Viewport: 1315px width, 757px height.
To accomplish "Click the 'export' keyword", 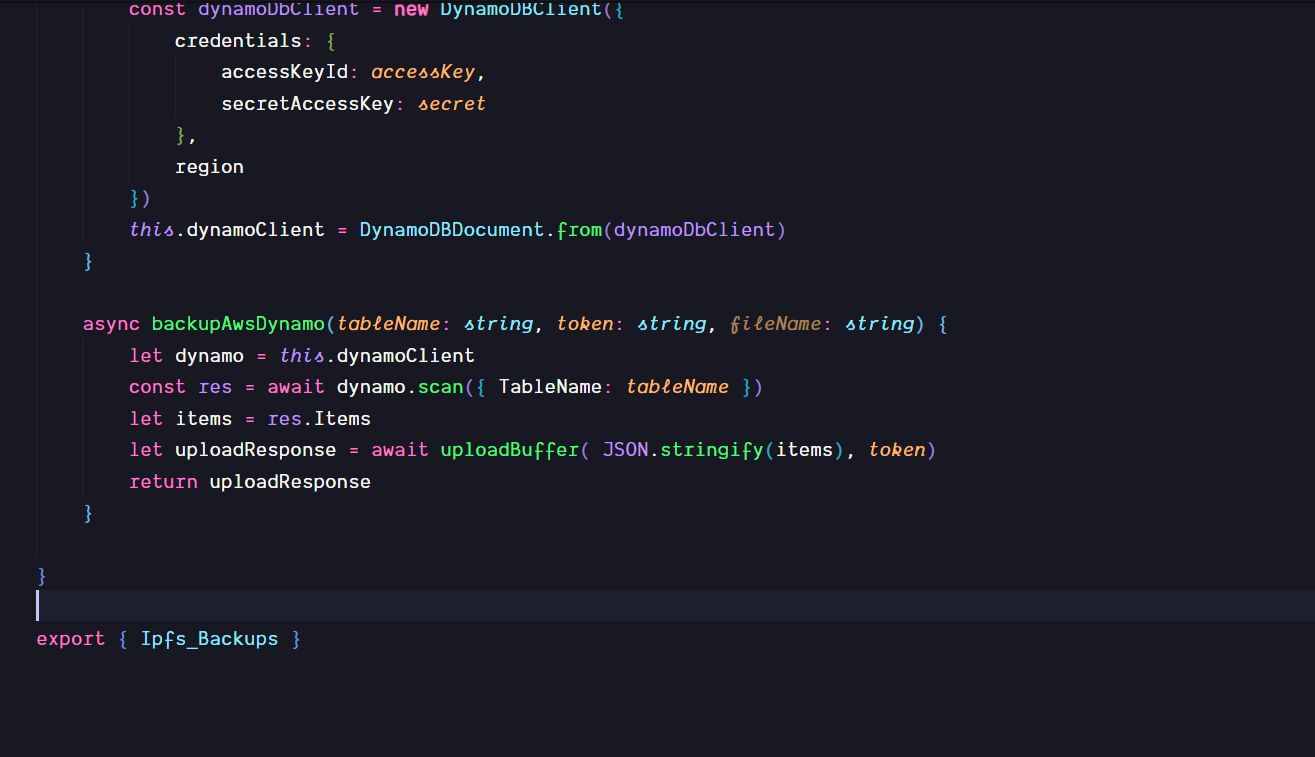I will point(71,639).
